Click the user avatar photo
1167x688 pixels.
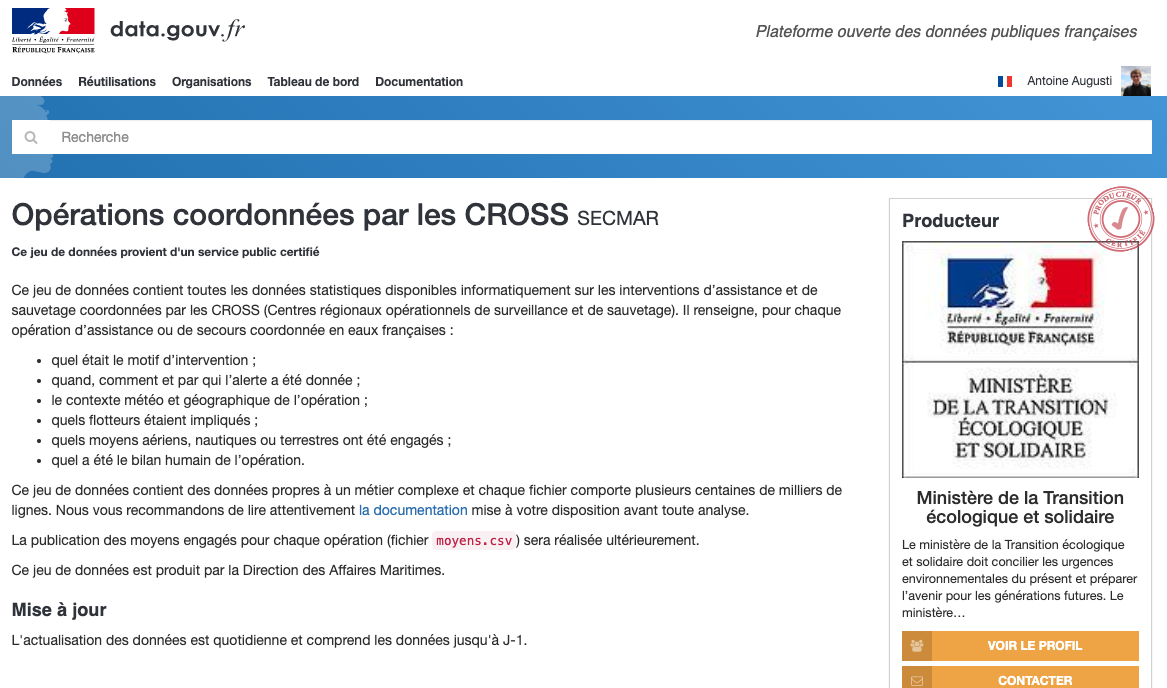click(1136, 81)
